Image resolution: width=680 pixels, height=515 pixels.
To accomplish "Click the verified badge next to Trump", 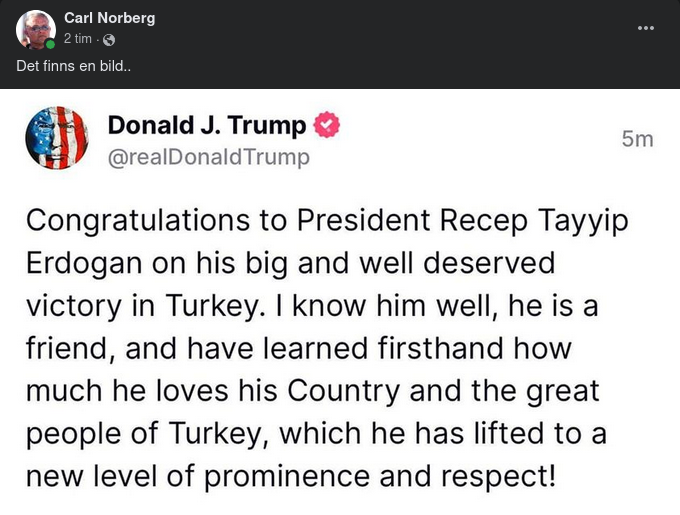I will point(328,126).
